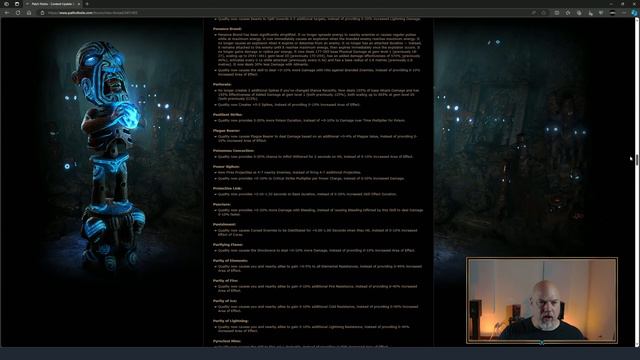The image size is (640, 360).
Task: Close the Patch Notes tab
Action: 79,4
